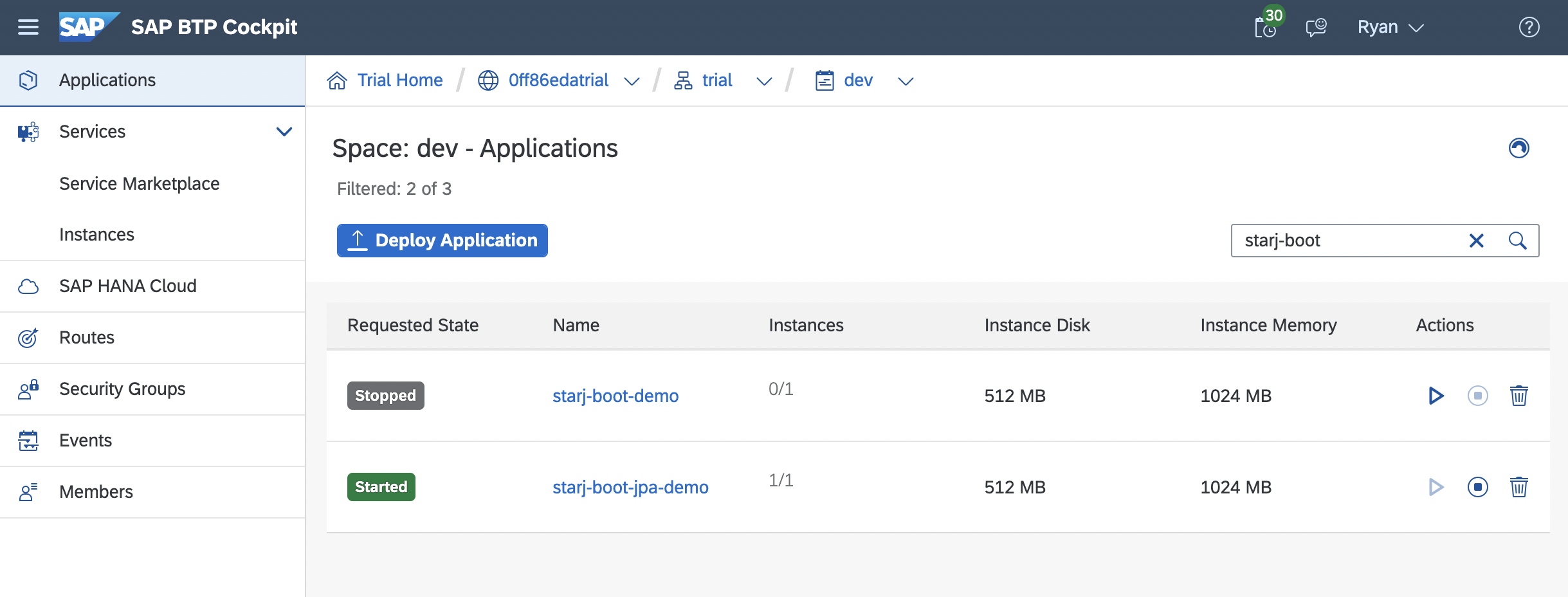
Task: Delete the starj-boot-demo application
Action: 1518,396
